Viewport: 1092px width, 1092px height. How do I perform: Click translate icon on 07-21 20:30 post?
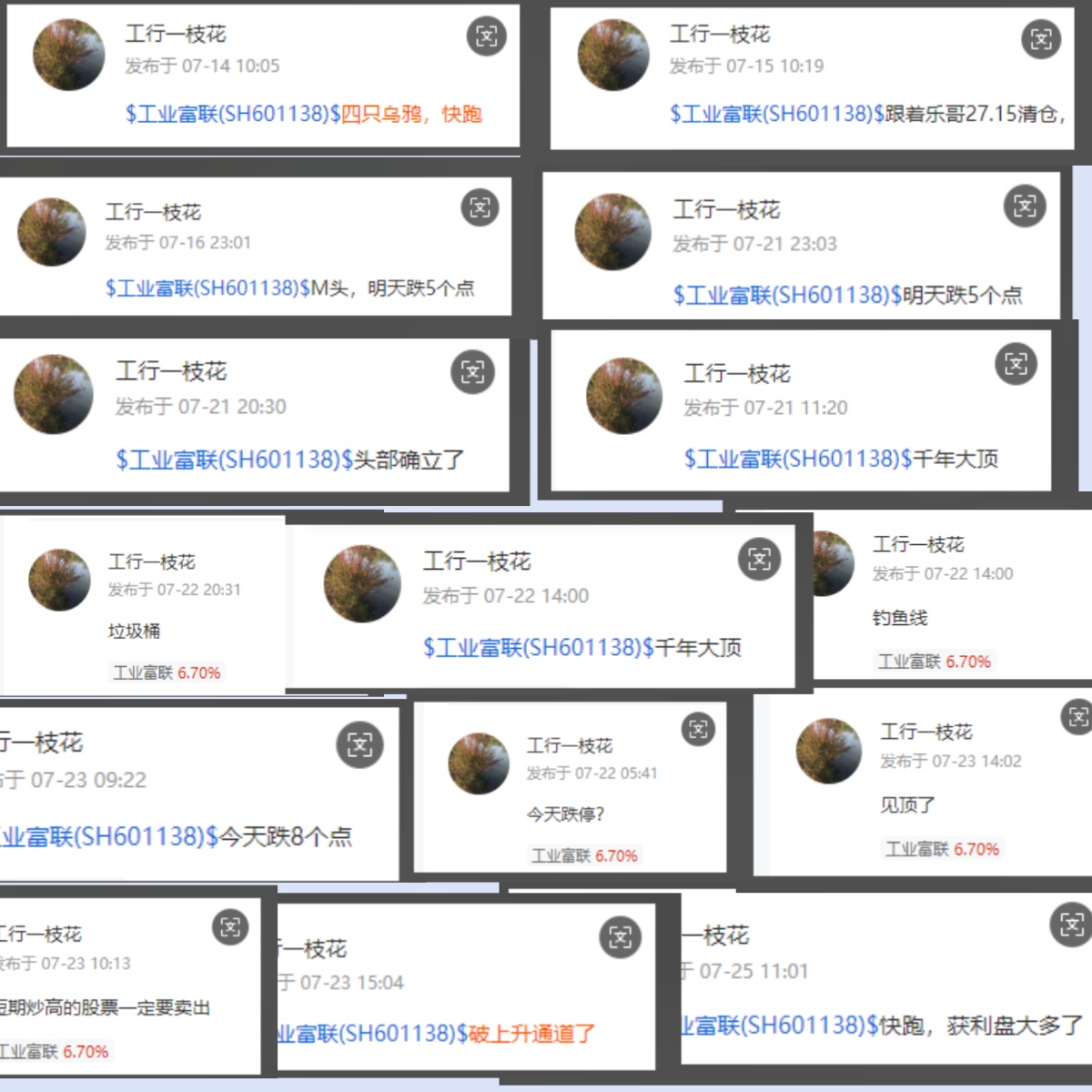pos(473,371)
